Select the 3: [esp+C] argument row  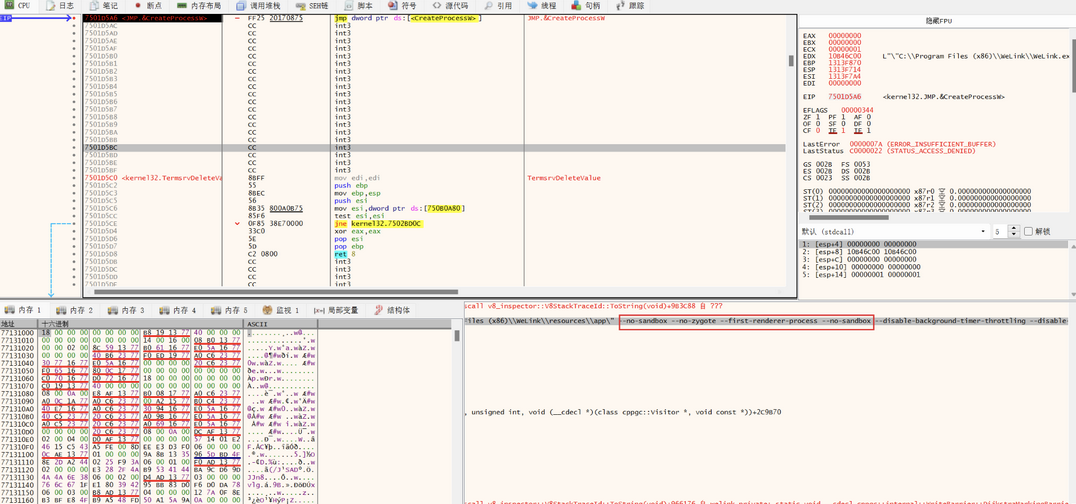pos(933,260)
